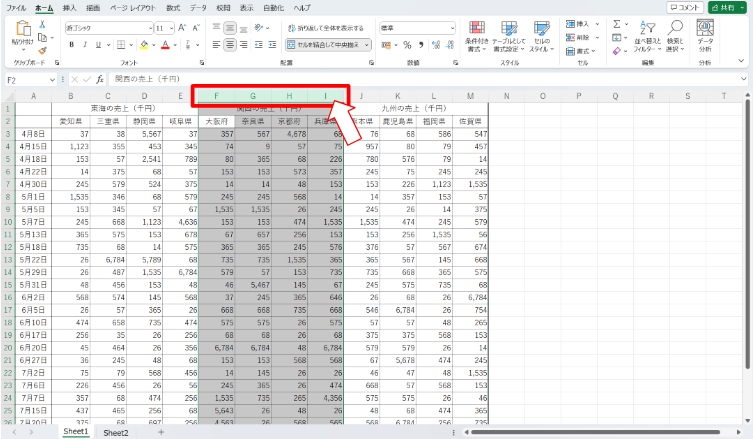Switch to the Sheet2 tab
This screenshot has width=754, height=439.
click(115, 432)
